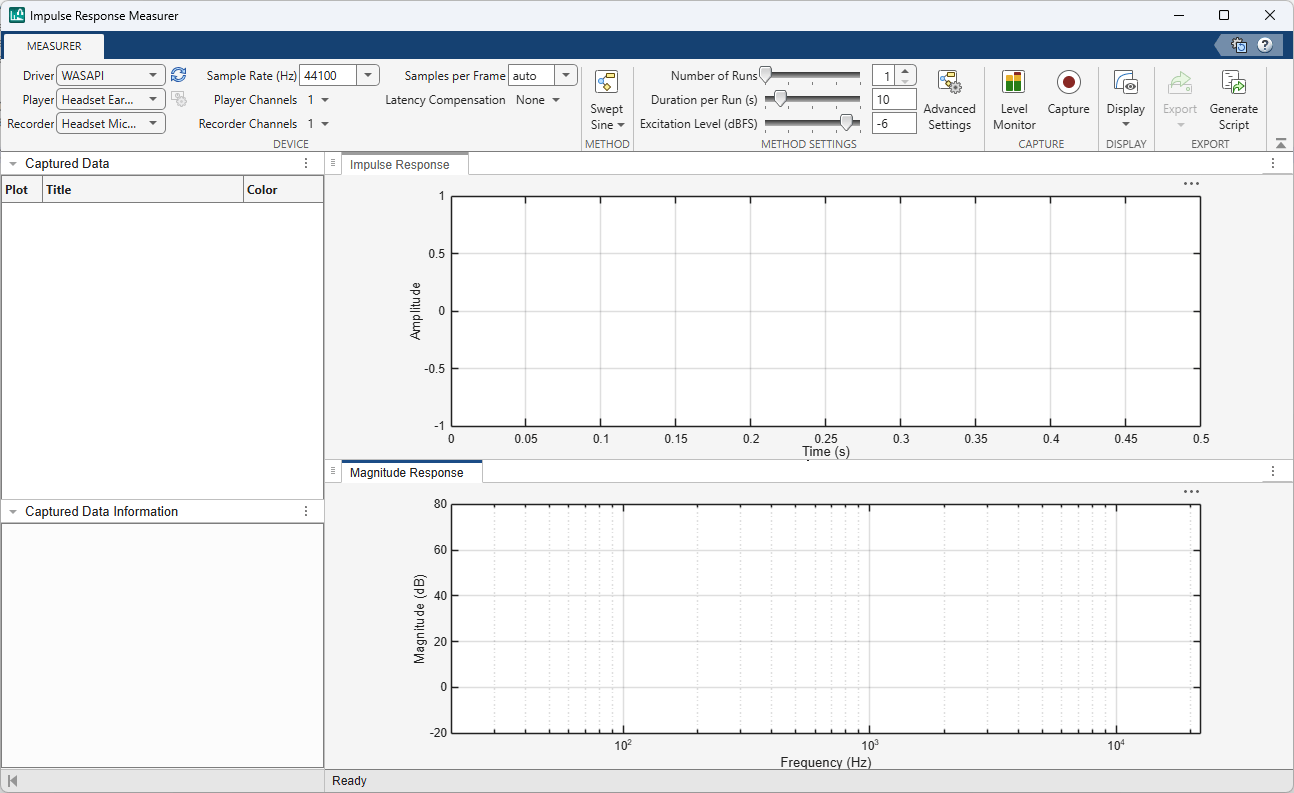Click the Magnitude Response tab drag handle
Viewport: 1294px width, 793px height.
[x=333, y=471]
